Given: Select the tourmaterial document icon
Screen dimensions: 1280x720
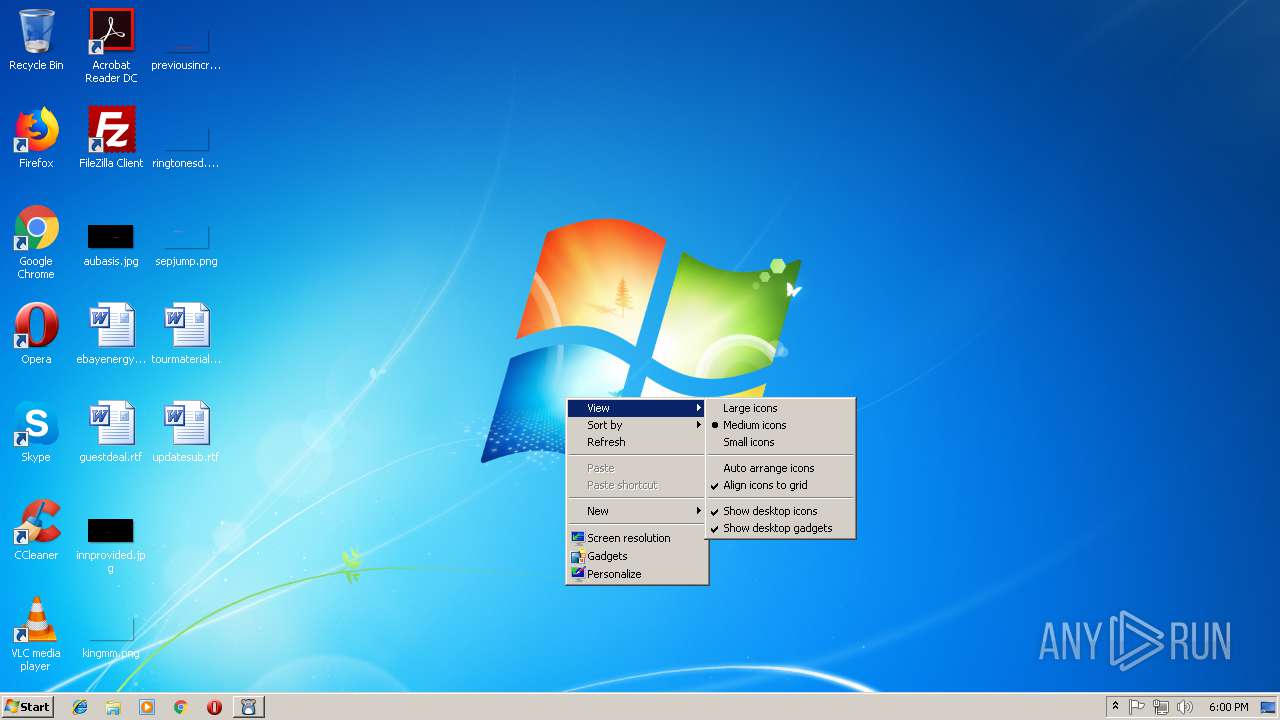Looking at the screenshot, I should (x=186, y=334).
